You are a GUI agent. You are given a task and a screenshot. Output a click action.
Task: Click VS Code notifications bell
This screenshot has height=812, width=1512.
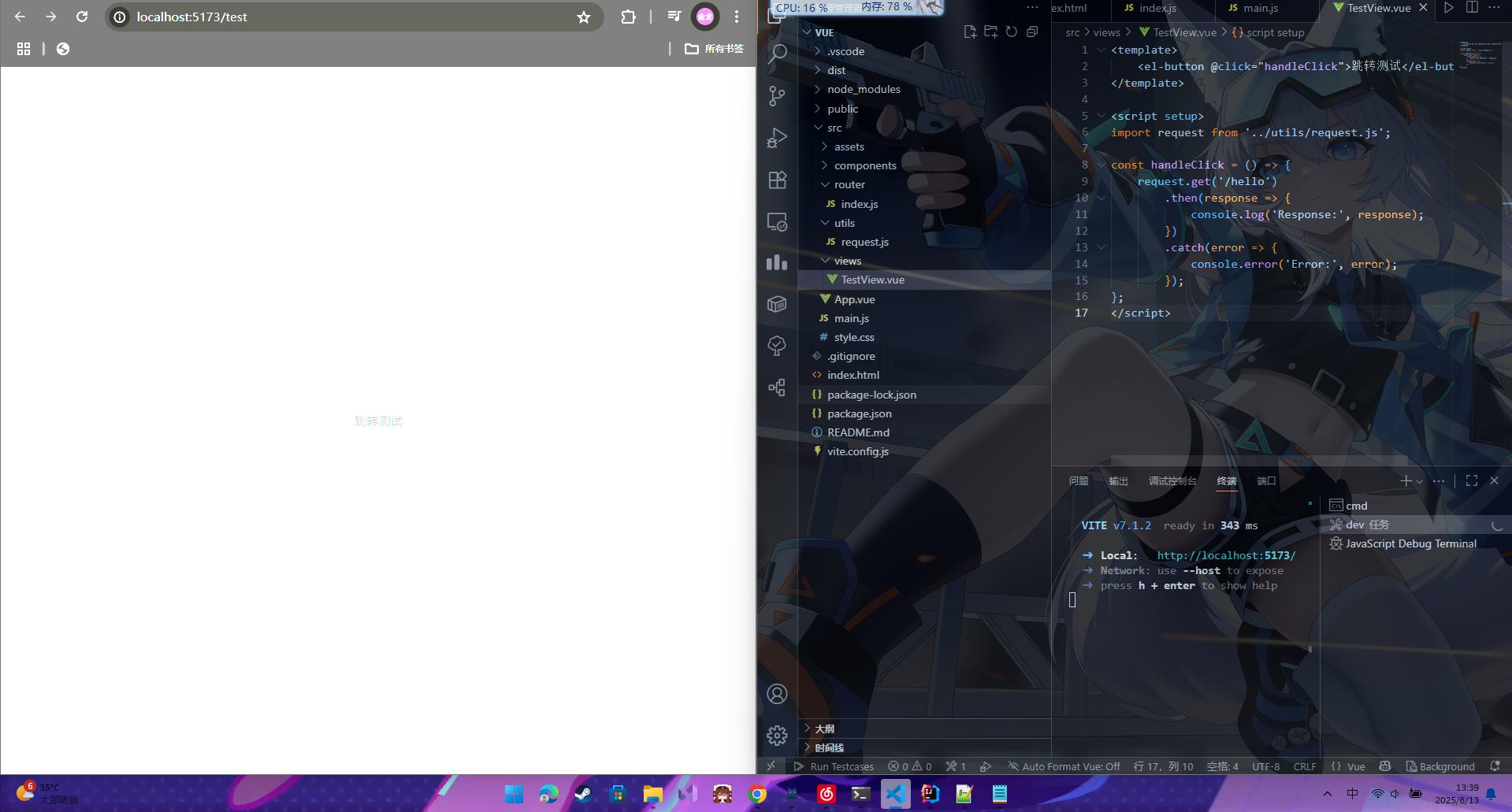[x=1495, y=766]
